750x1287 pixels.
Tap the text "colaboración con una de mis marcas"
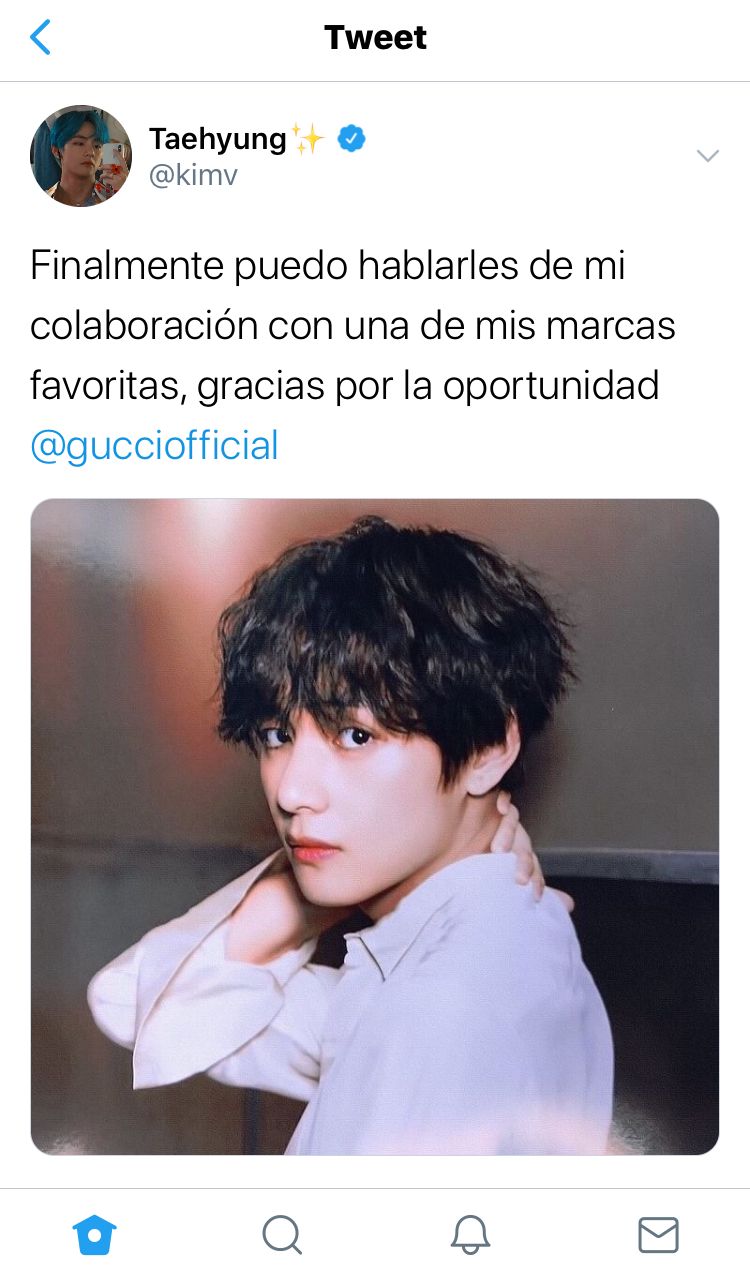pos(353,325)
